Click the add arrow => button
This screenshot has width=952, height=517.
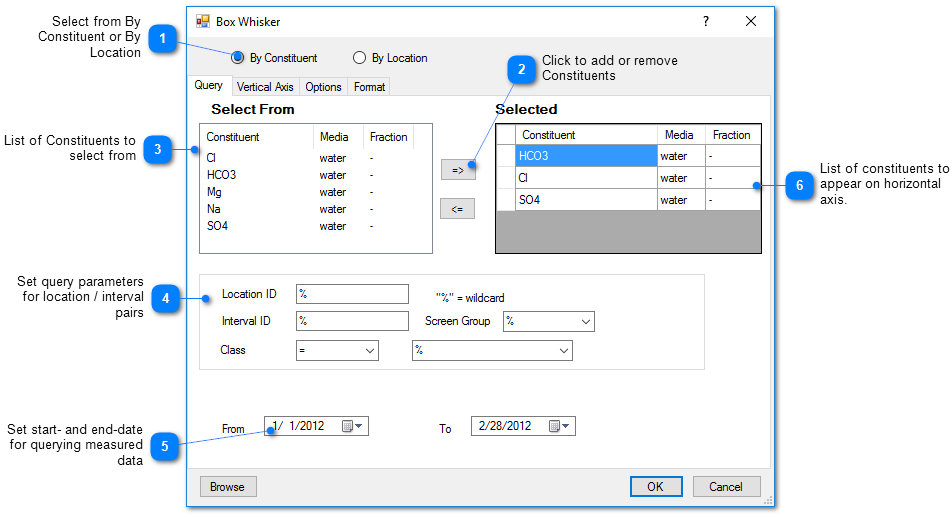click(x=458, y=170)
